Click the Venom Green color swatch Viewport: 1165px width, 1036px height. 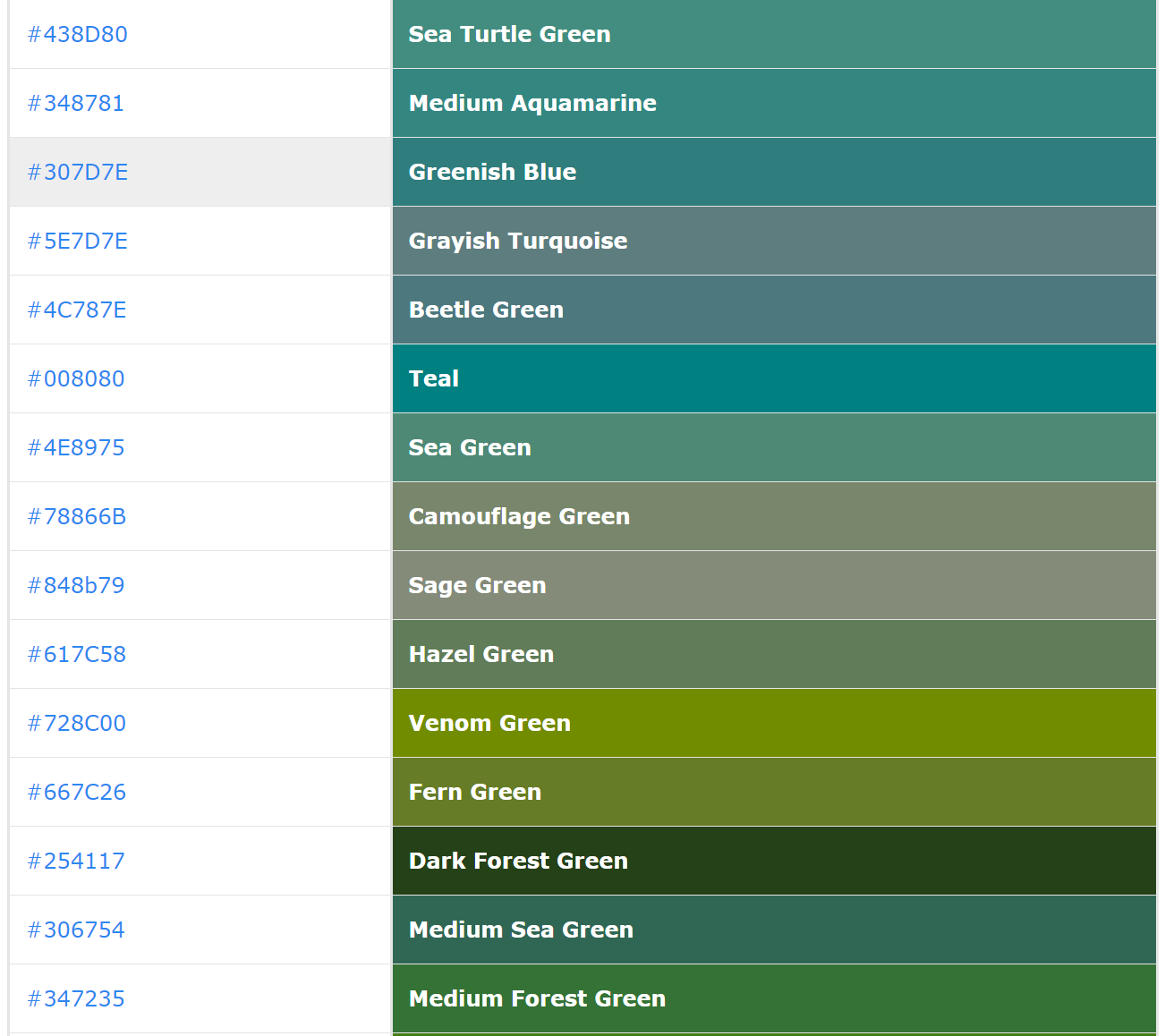[773, 723]
